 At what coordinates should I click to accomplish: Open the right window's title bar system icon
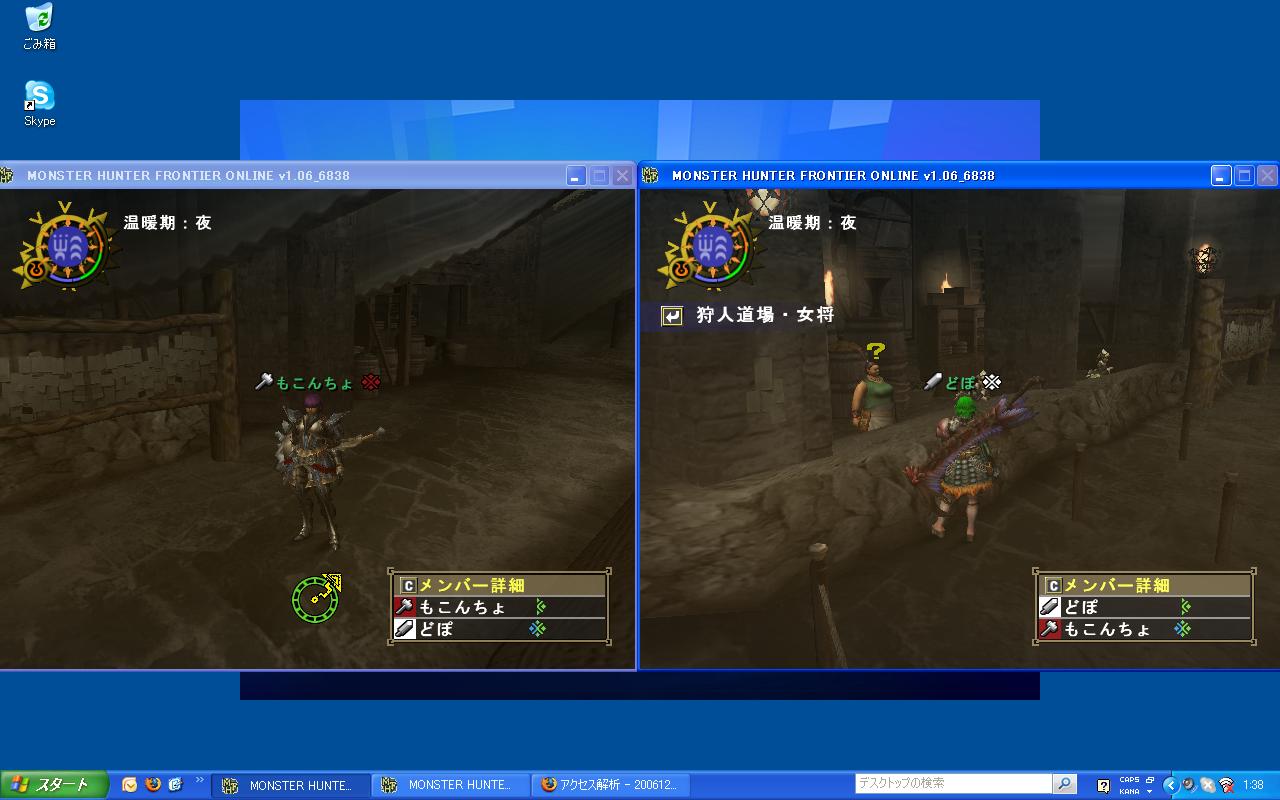651,176
